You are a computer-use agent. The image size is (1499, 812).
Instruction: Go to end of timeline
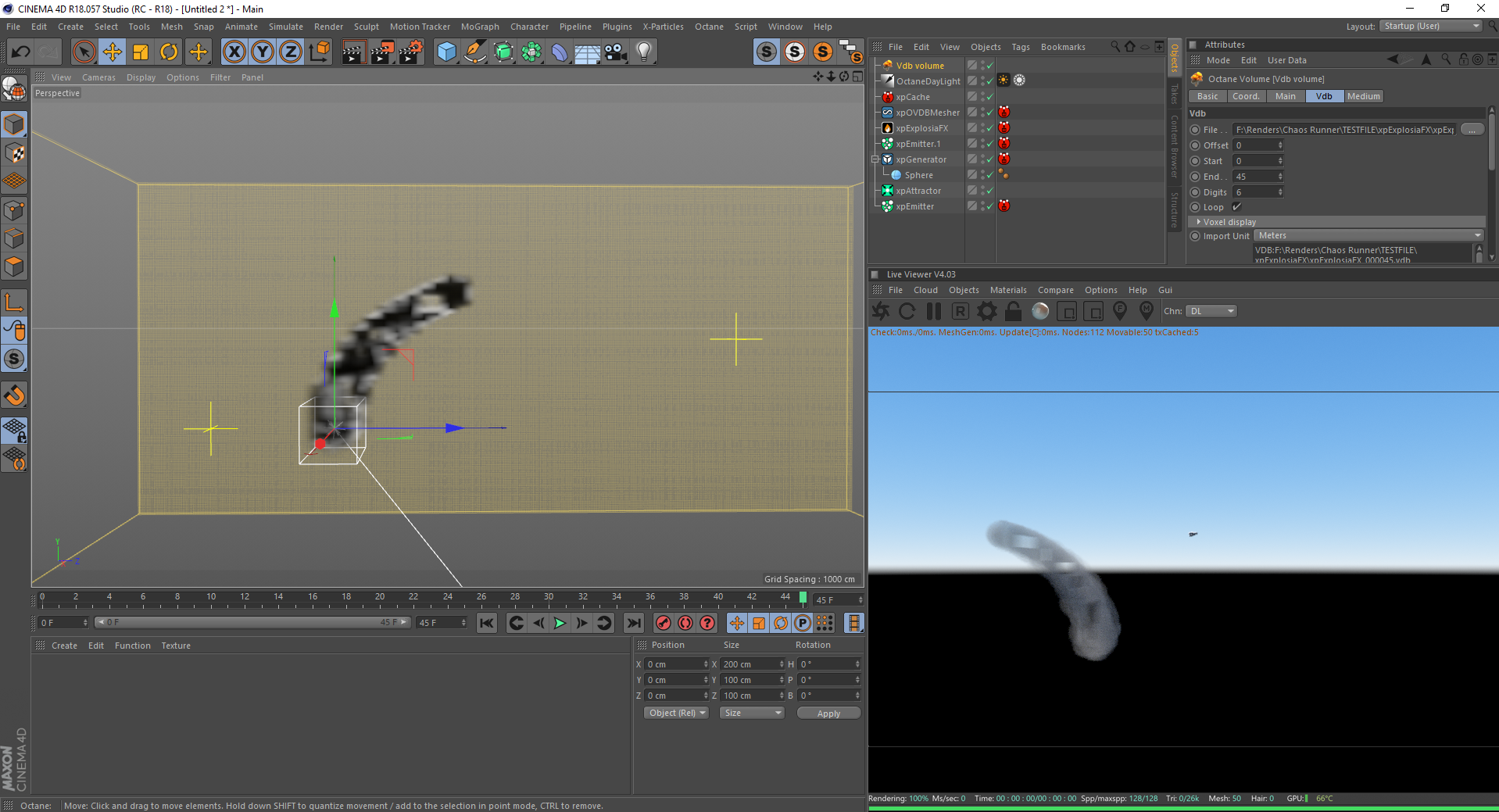click(634, 623)
